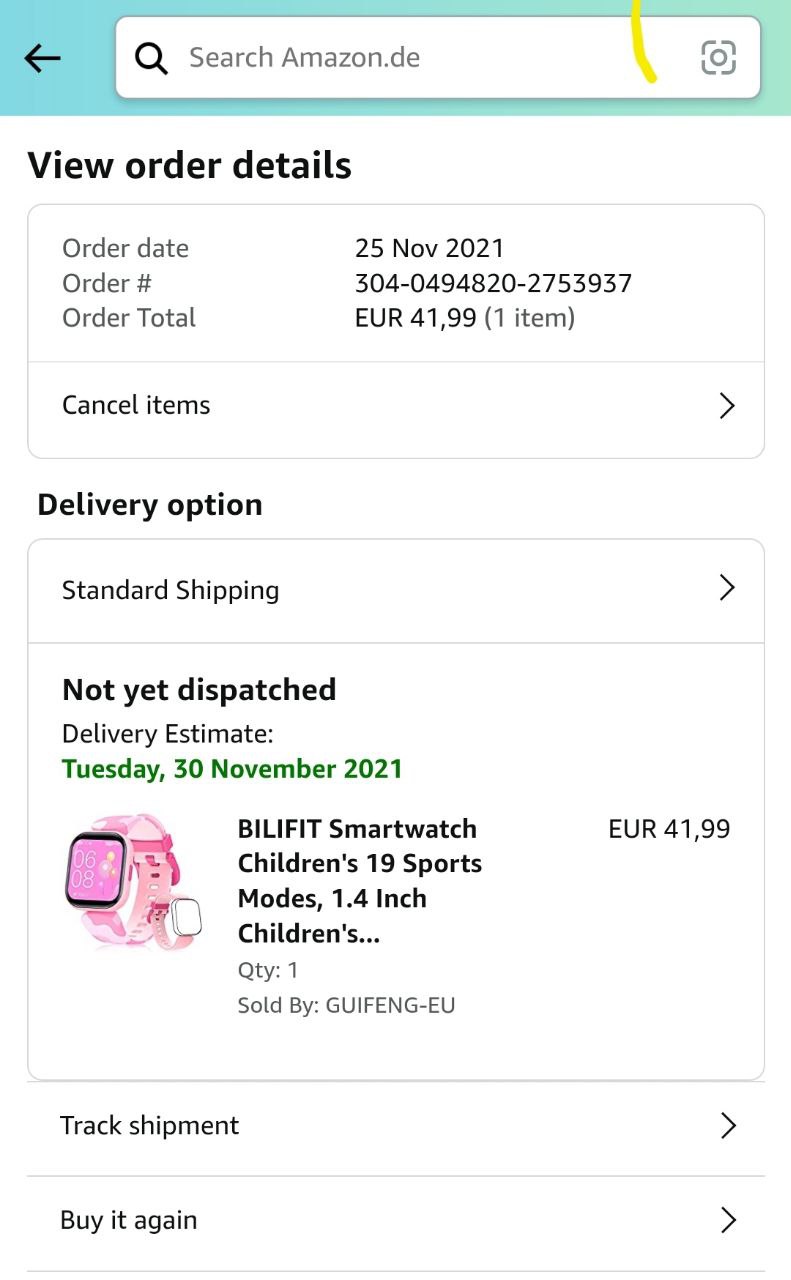Tap the View order details heading

(x=190, y=165)
